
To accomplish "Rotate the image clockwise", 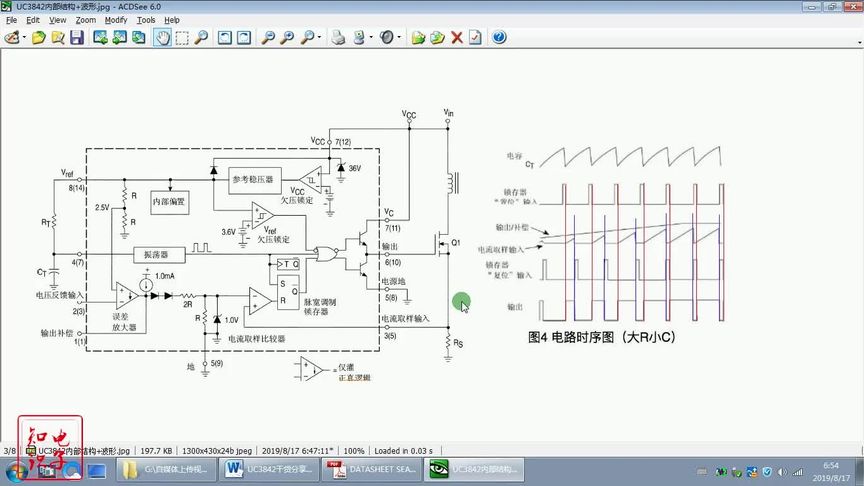I will click(244, 37).
